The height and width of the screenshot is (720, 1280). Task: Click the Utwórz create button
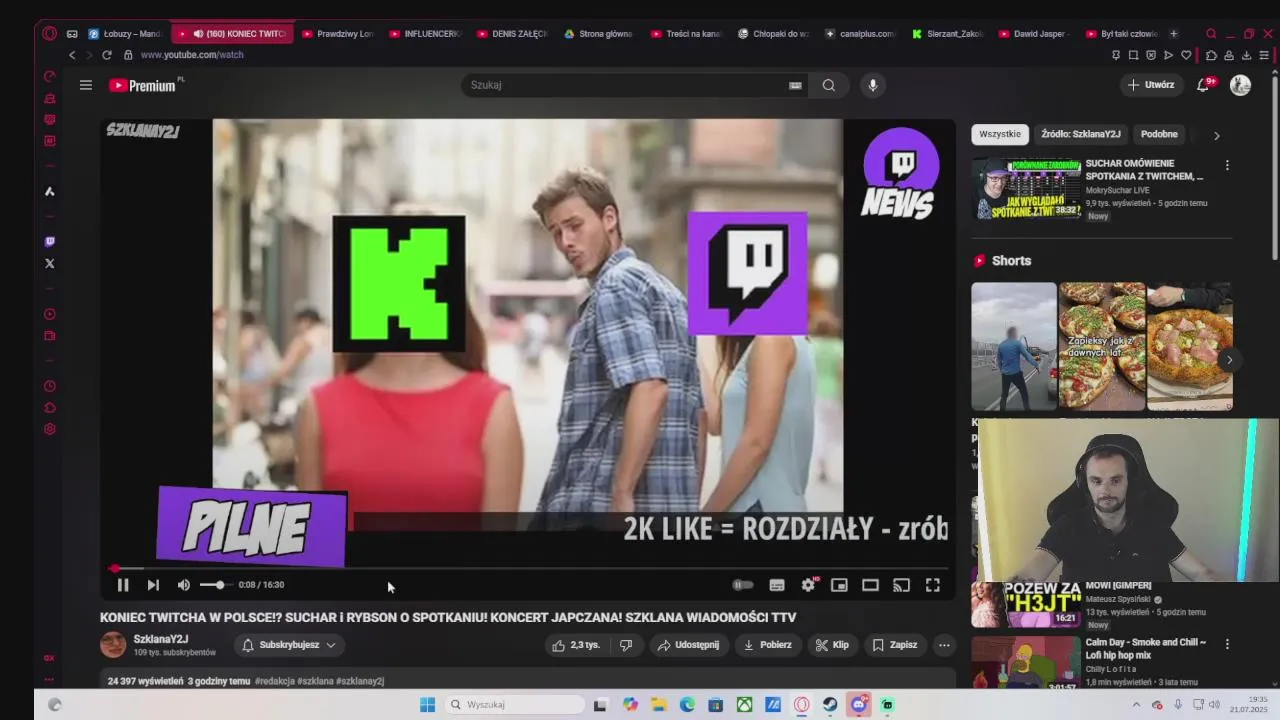click(x=1151, y=85)
